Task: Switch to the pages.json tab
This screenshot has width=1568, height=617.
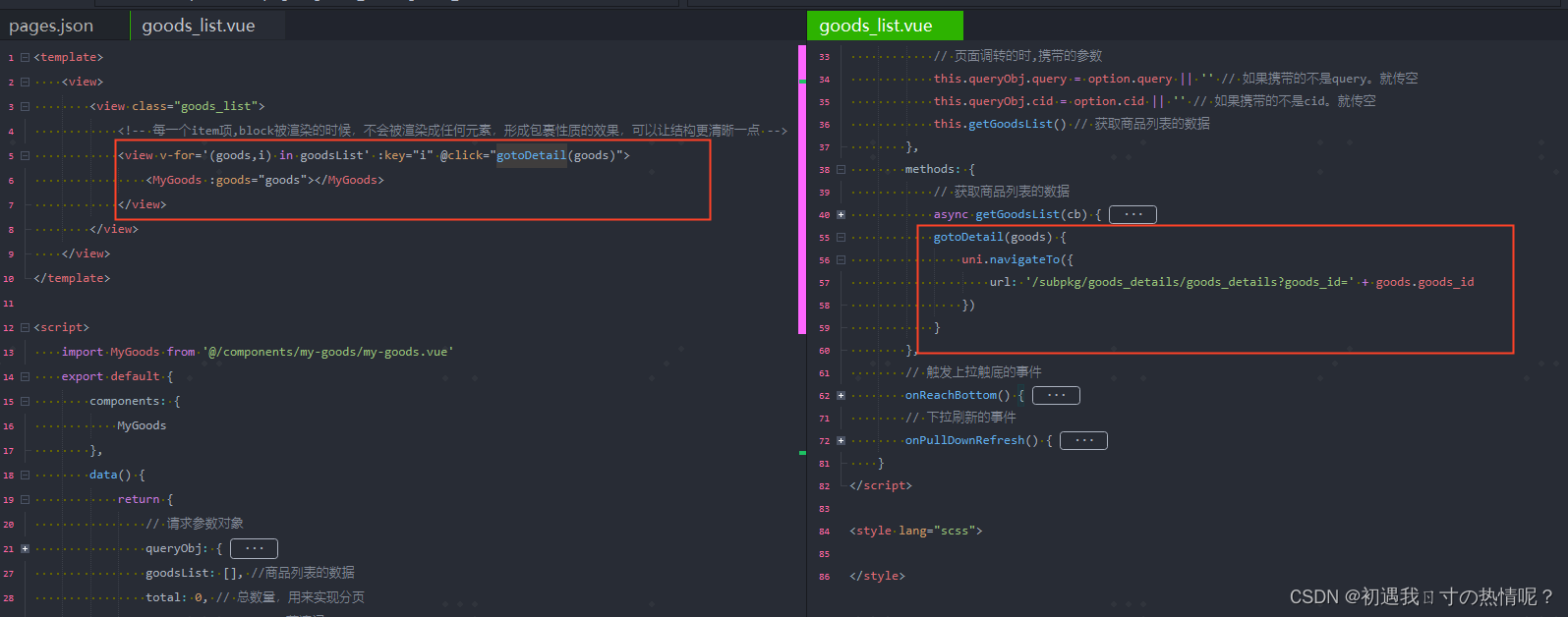Action: 51,26
